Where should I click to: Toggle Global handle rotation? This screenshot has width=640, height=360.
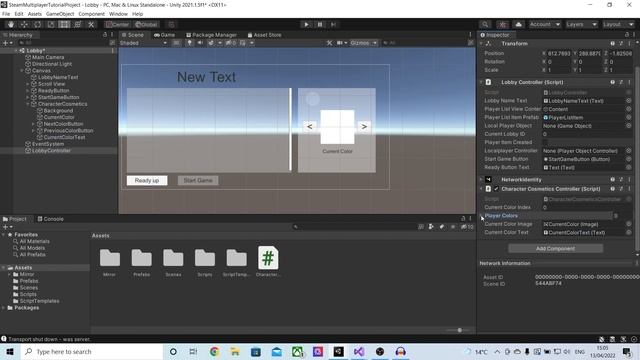[146, 24]
